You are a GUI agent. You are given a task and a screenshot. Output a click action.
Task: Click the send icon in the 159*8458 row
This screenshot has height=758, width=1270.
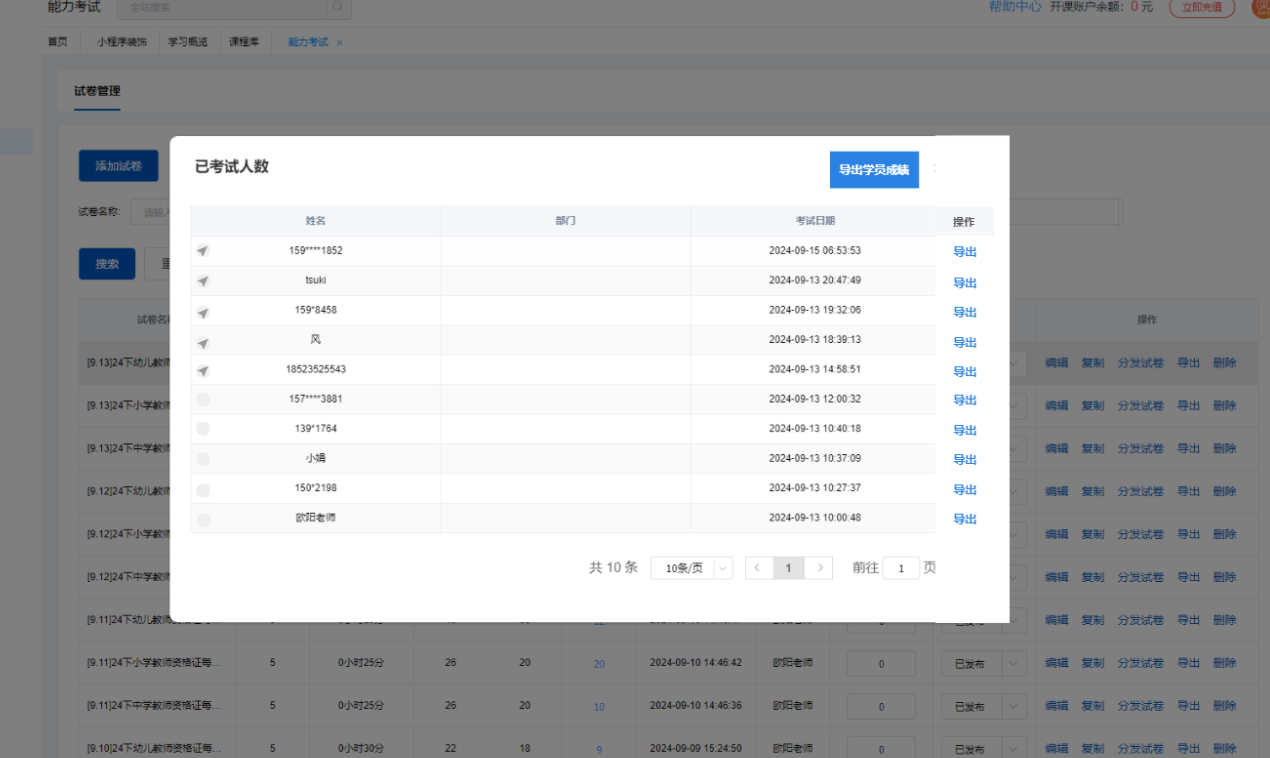(x=203, y=312)
